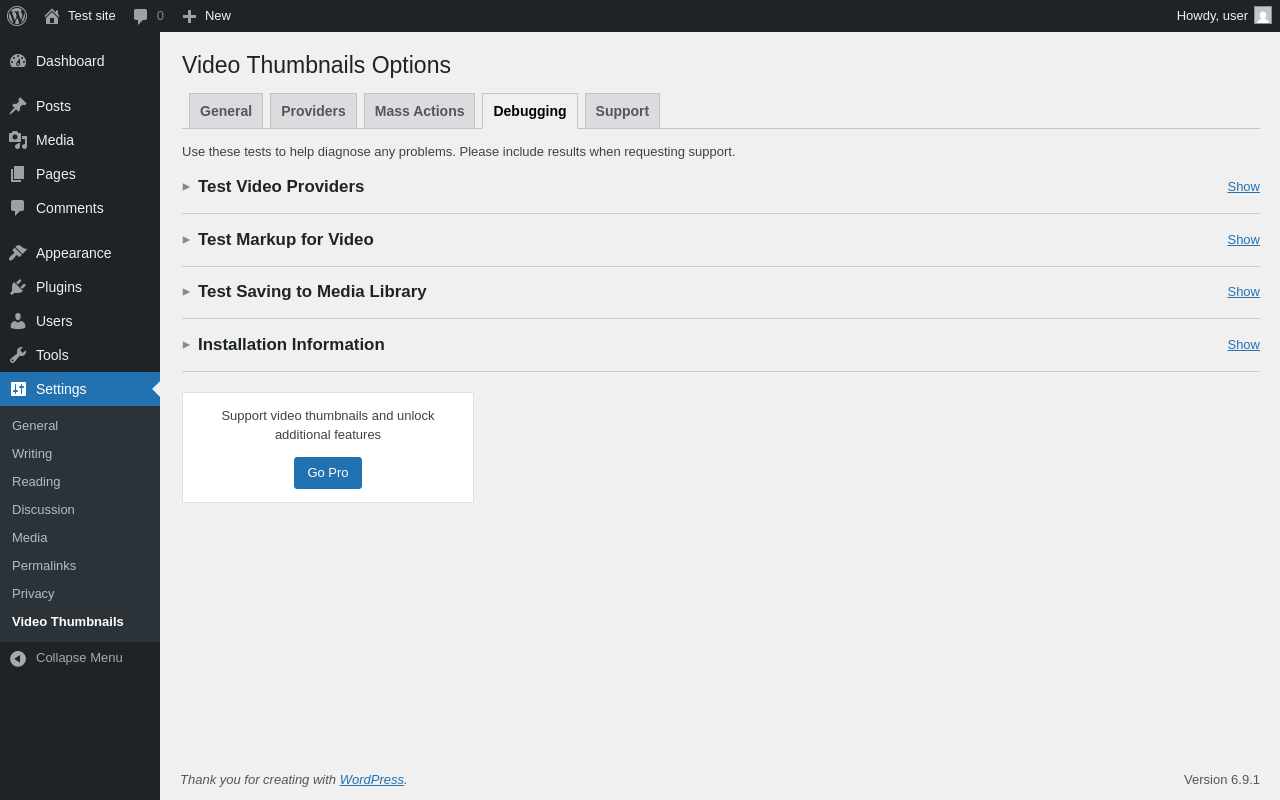Click the Collapse Menu arrow icon
Viewport: 1280px width, 800px height.
click(x=18, y=658)
